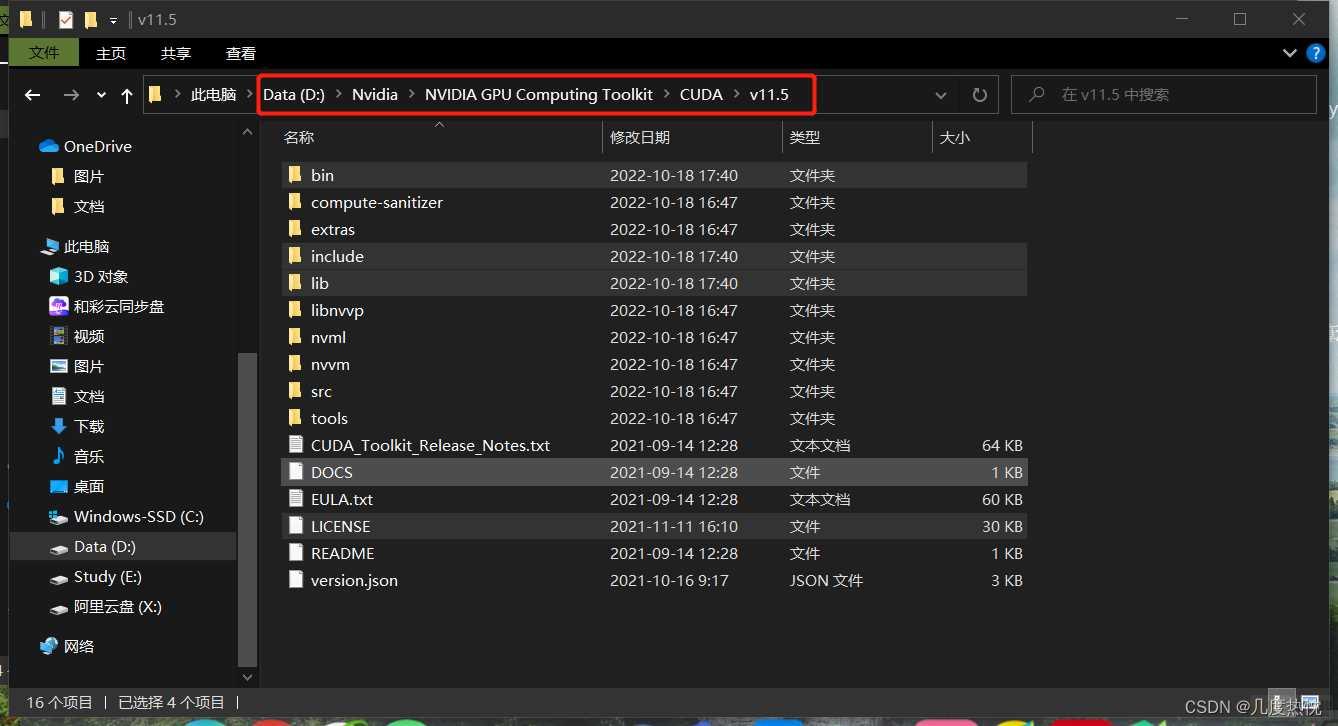Click the extras folder icon

coord(295,229)
